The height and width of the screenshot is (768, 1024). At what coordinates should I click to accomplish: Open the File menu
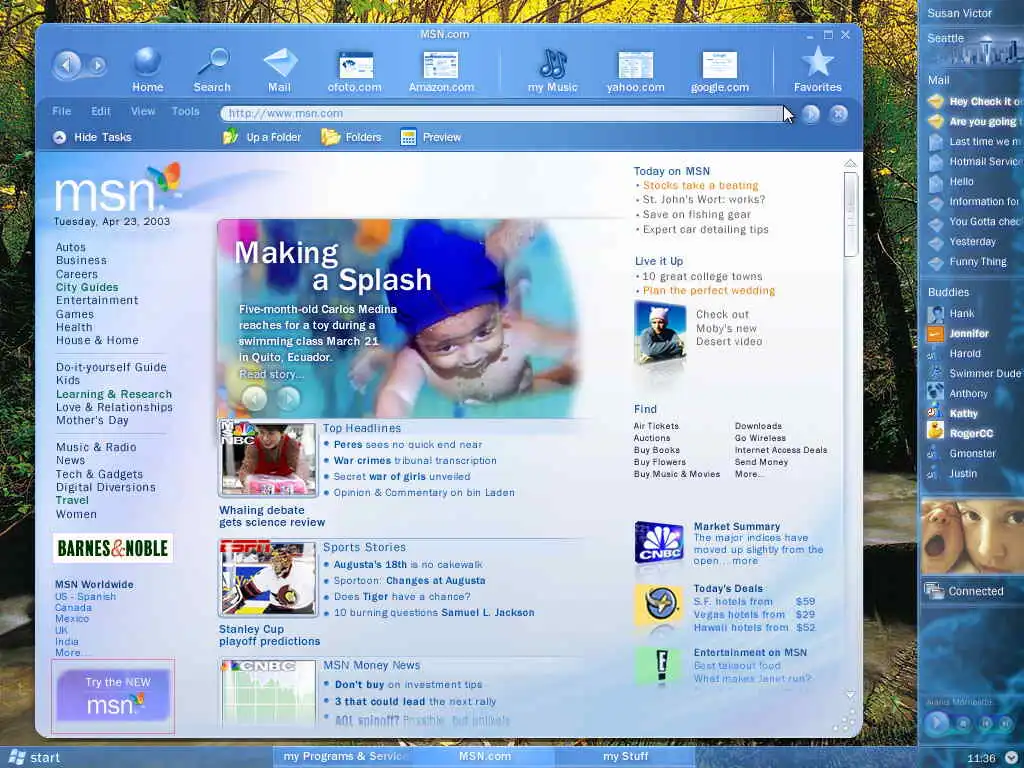(61, 111)
